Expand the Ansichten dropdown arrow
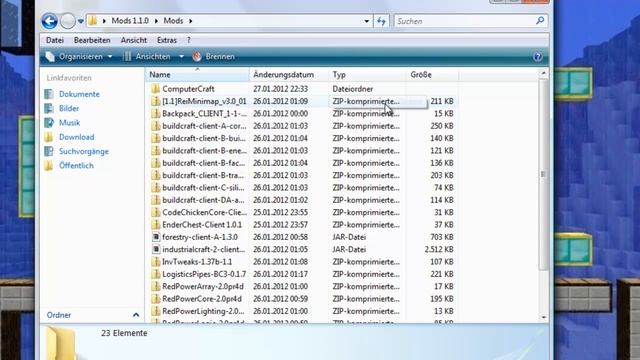This screenshot has width=640, height=360. 181,57
